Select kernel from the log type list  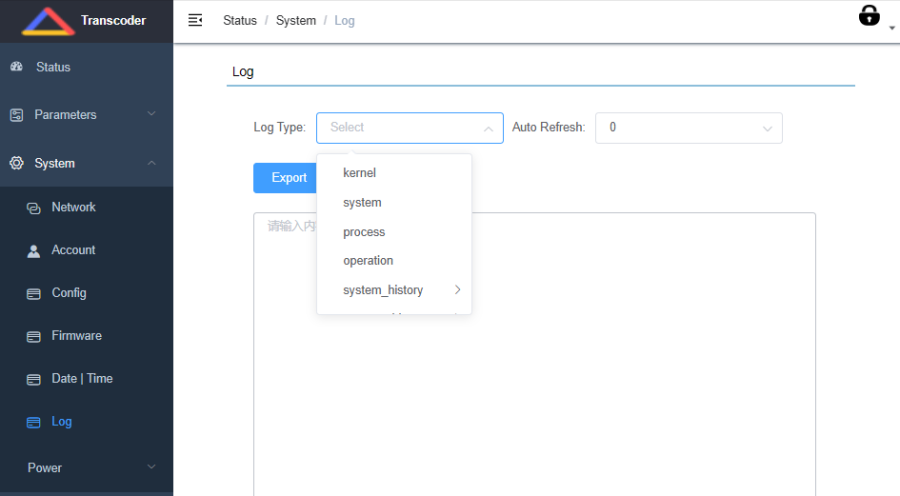point(359,173)
